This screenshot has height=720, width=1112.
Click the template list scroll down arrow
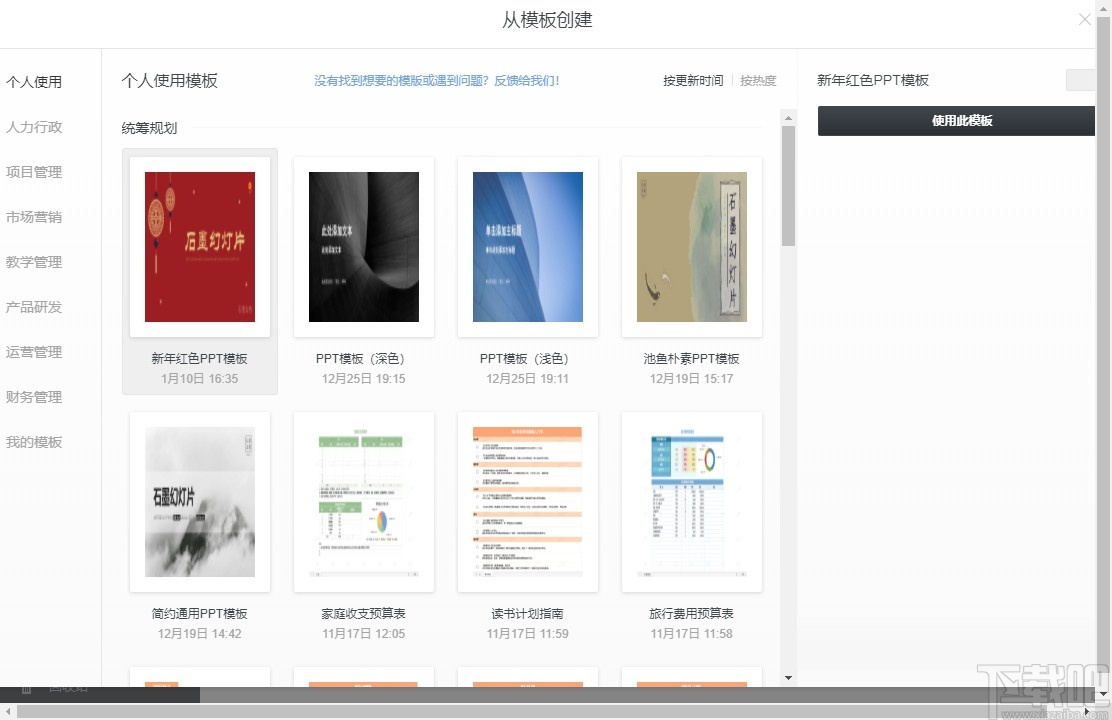click(788, 677)
